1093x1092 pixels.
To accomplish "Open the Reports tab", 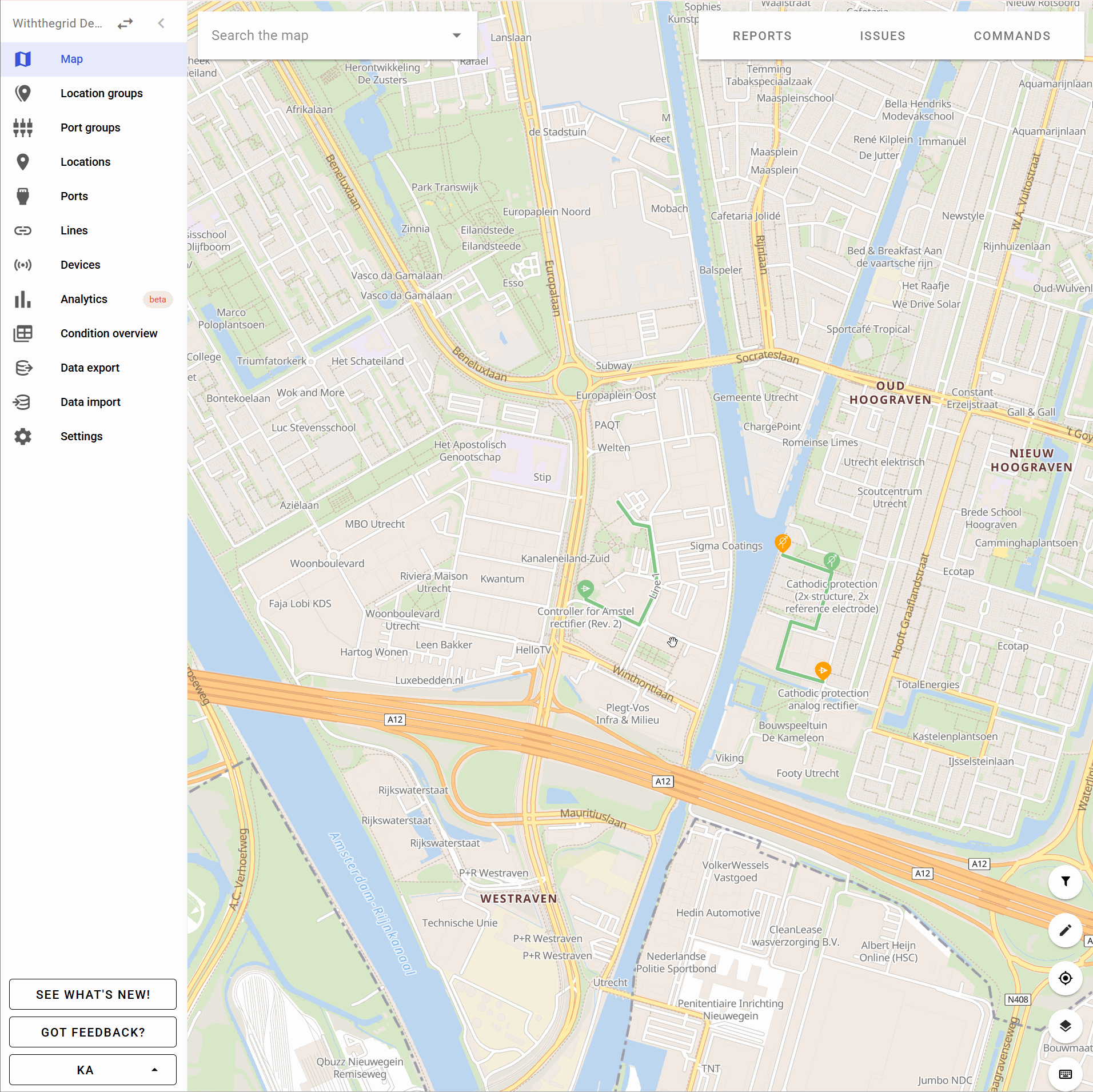I will [762, 36].
